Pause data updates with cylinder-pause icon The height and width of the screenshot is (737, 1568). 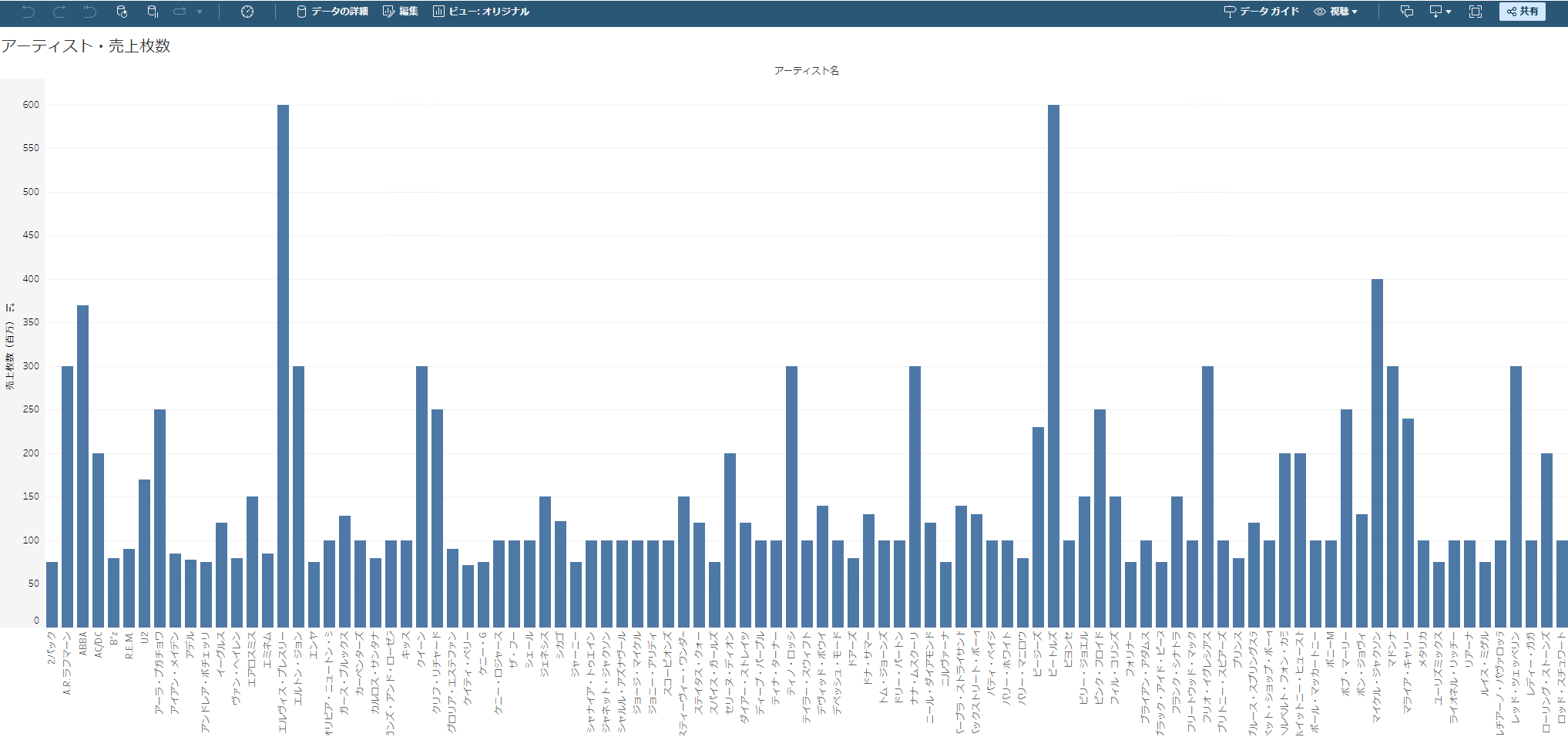tap(153, 12)
